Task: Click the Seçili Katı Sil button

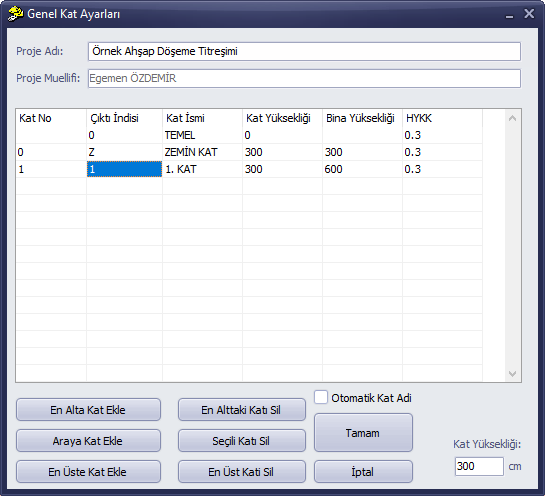Action: coord(242,441)
